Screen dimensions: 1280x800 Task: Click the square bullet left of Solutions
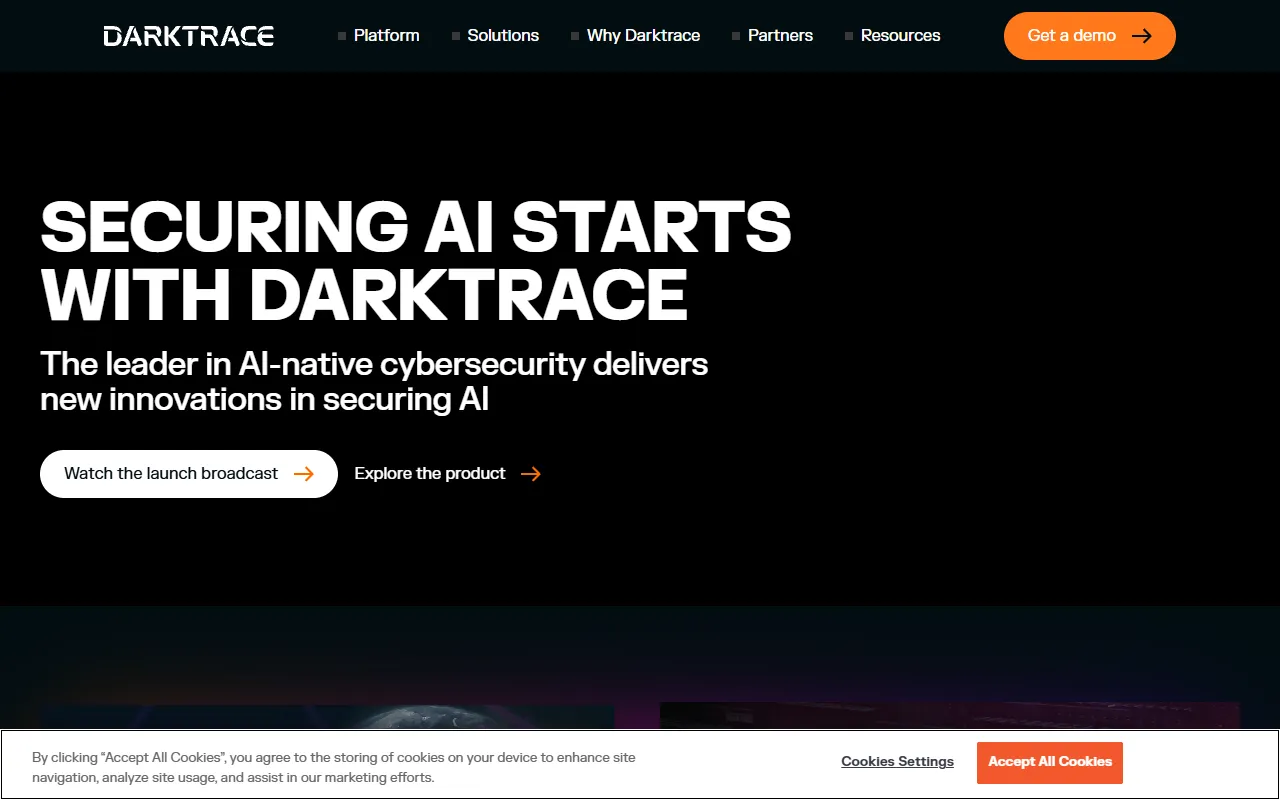click(x=456, y=36)
